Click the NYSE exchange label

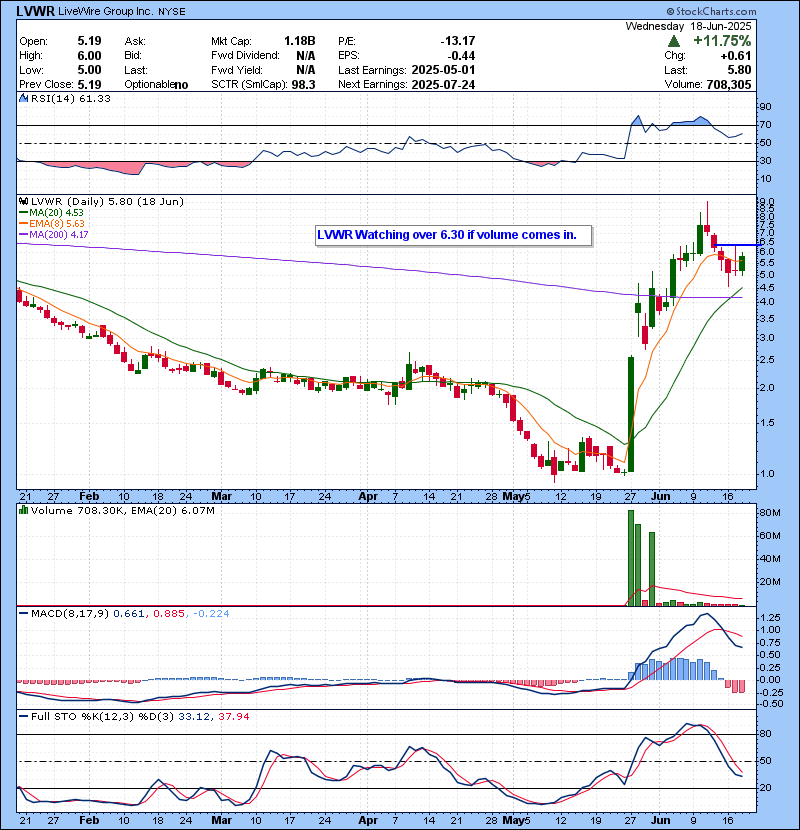(172, 12)
